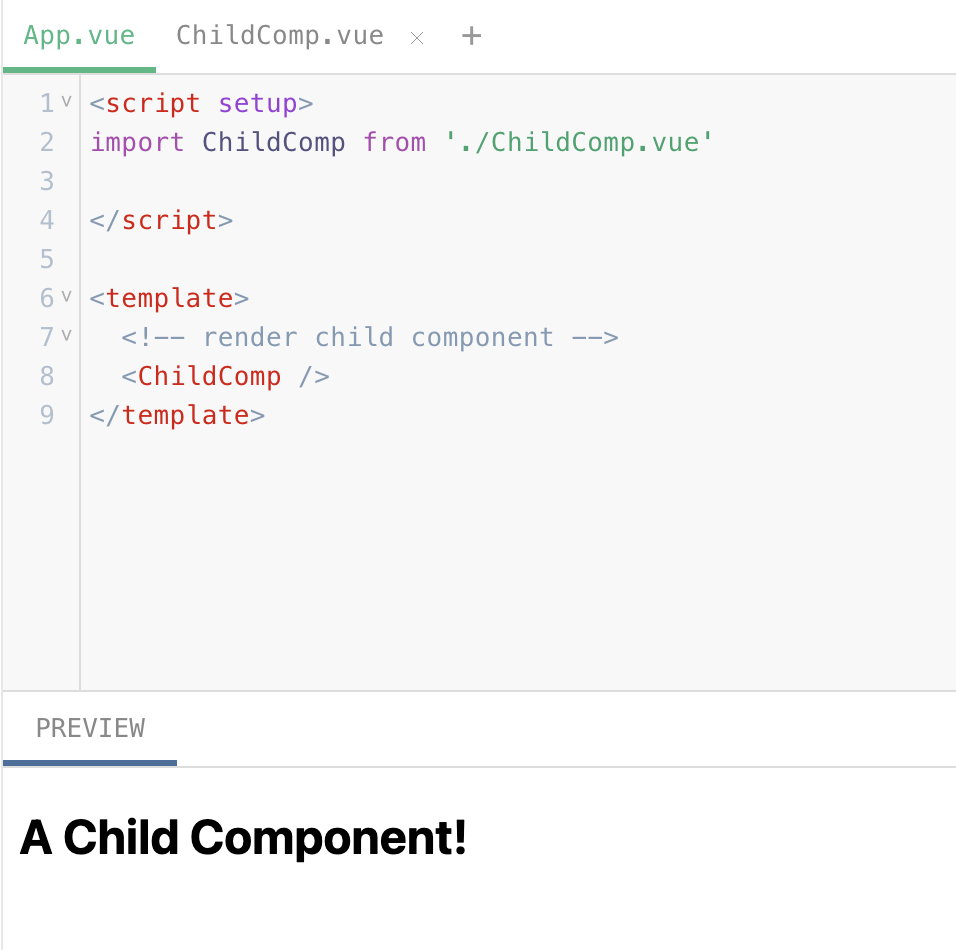Click line number 5 in the gutter
The width and height of the screenshot is (956, 950).
coord(47,259)
